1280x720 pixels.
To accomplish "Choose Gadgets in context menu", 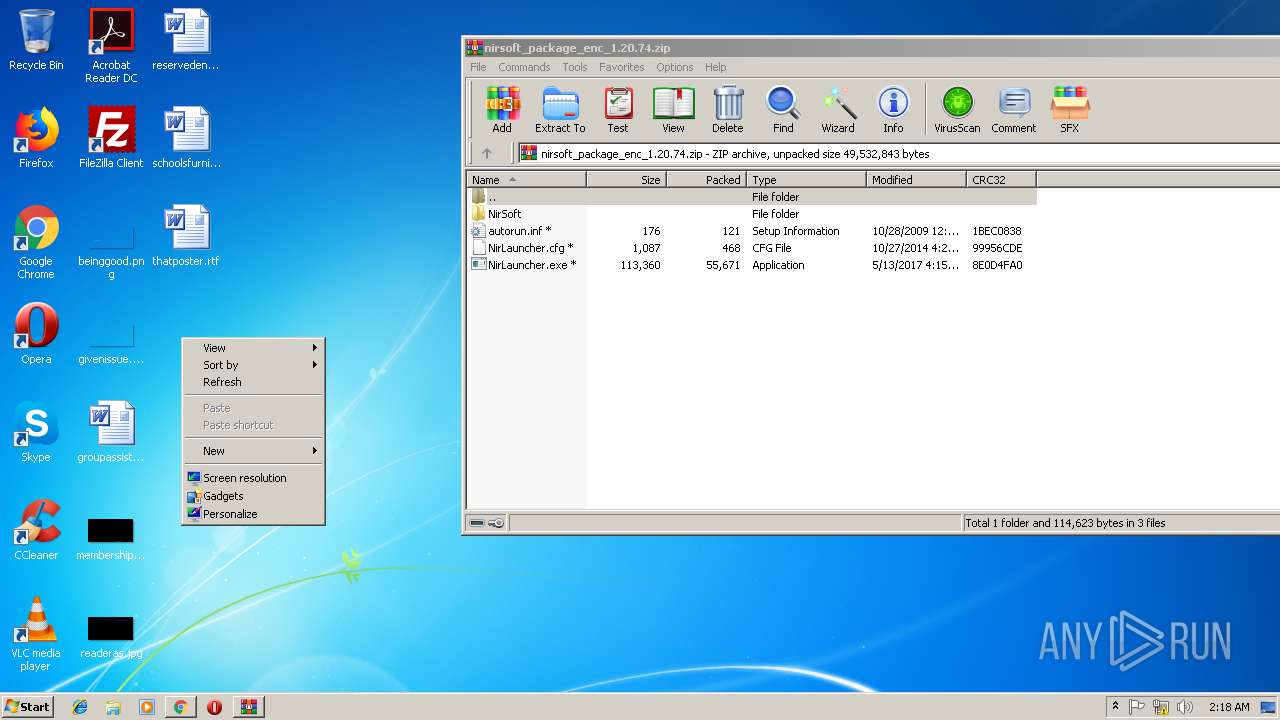I will point(254,496).
